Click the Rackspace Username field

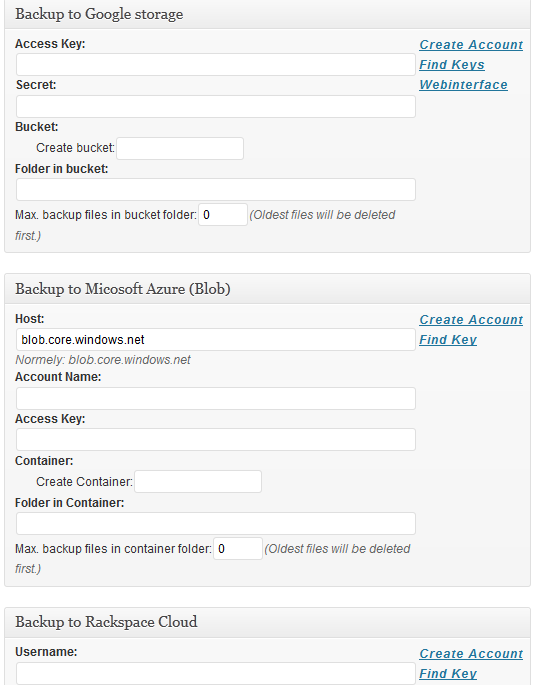point(216,673)
